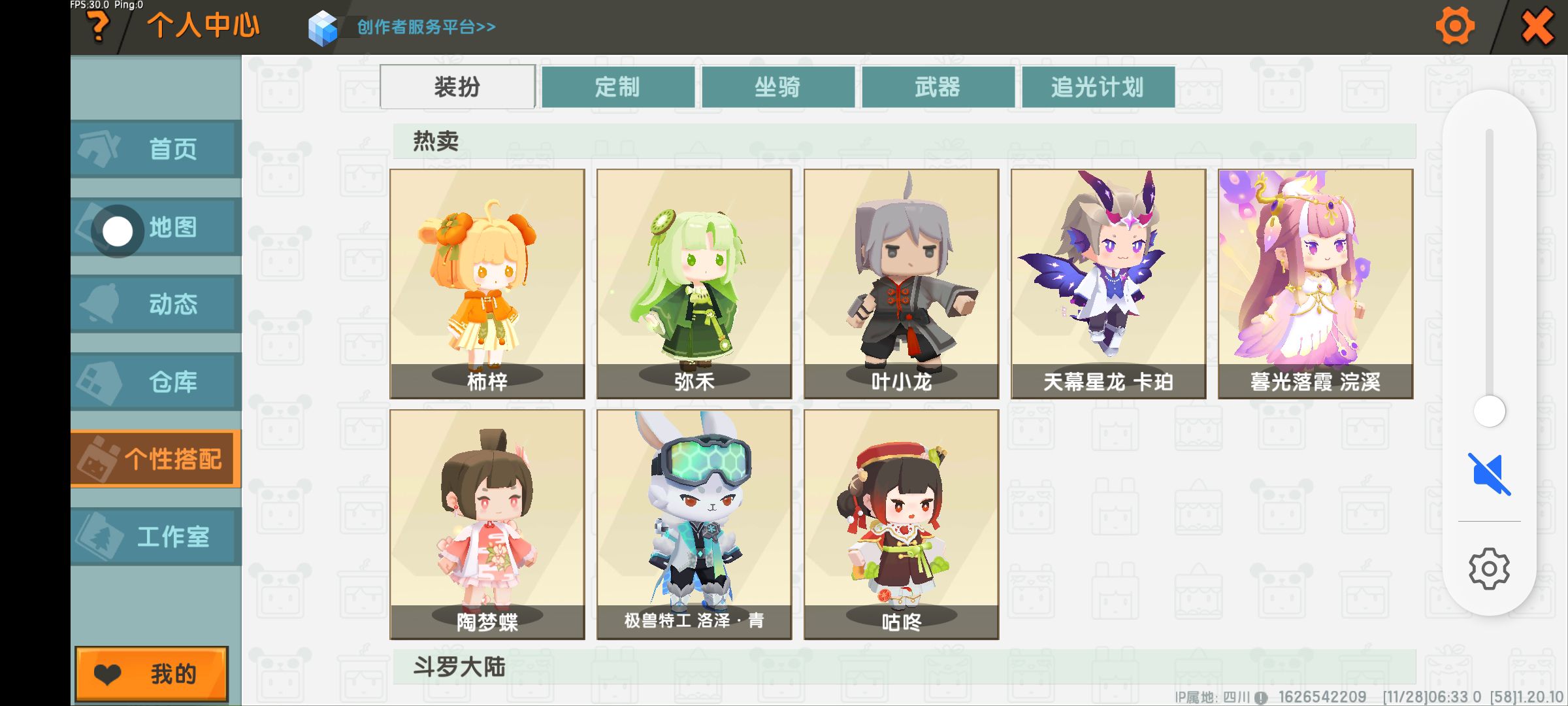
Task: Click the 我的 heart button
Action: pos(152,674)
